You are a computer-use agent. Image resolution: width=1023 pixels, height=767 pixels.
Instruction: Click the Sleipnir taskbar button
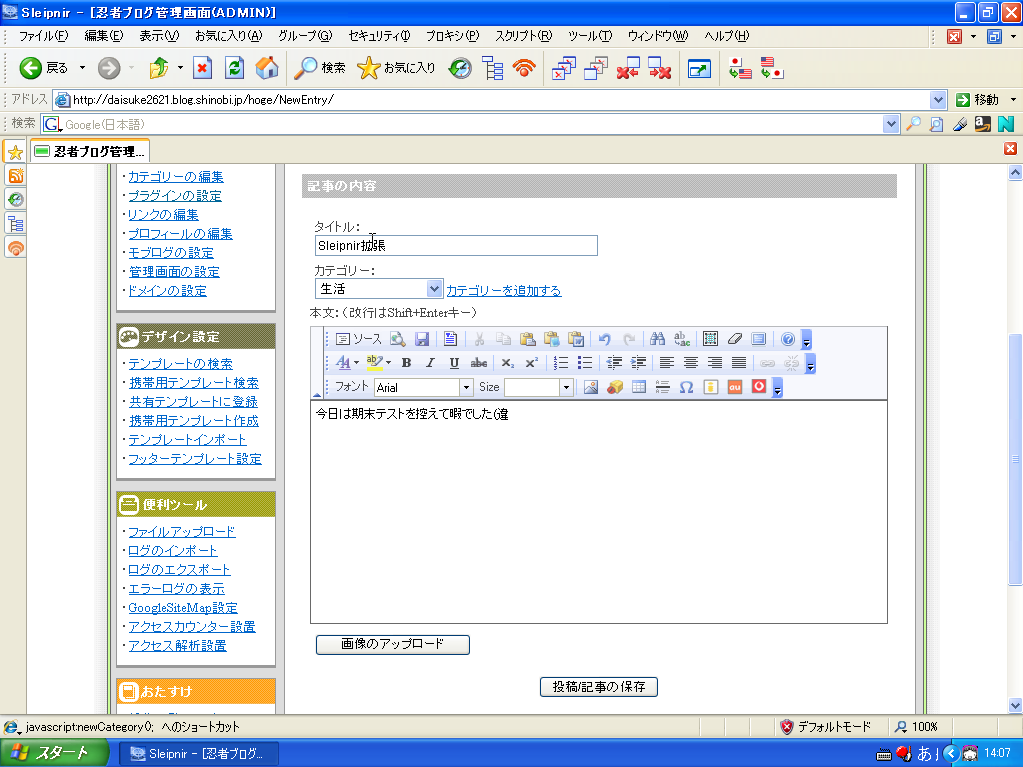tap(198, 754)
